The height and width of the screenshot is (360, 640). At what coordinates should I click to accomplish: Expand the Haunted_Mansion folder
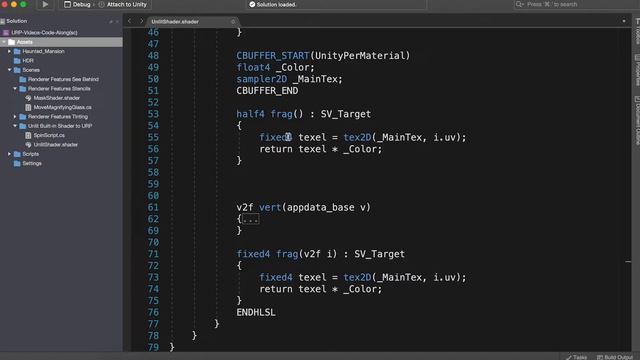[9, 51]
